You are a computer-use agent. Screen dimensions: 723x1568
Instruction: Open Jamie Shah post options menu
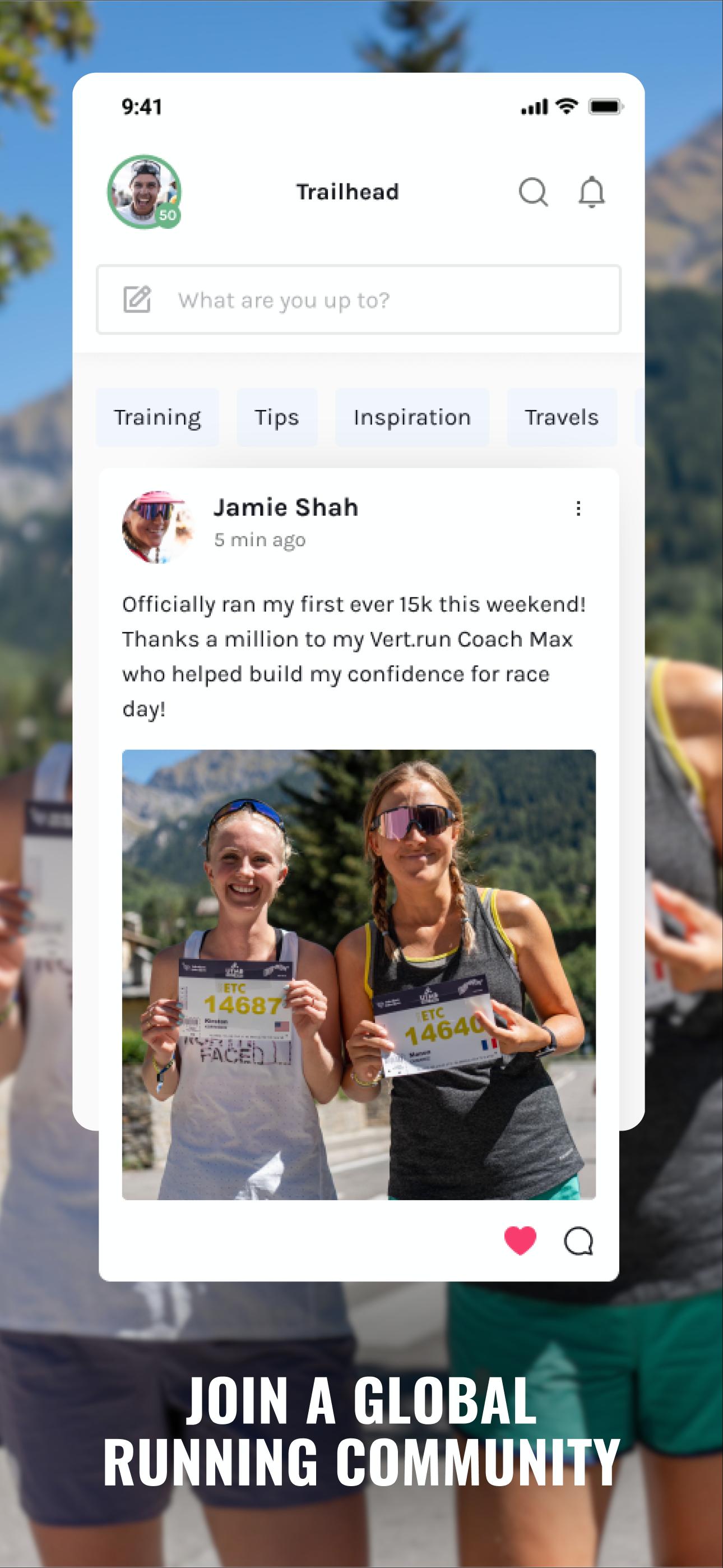pos(578,508)
